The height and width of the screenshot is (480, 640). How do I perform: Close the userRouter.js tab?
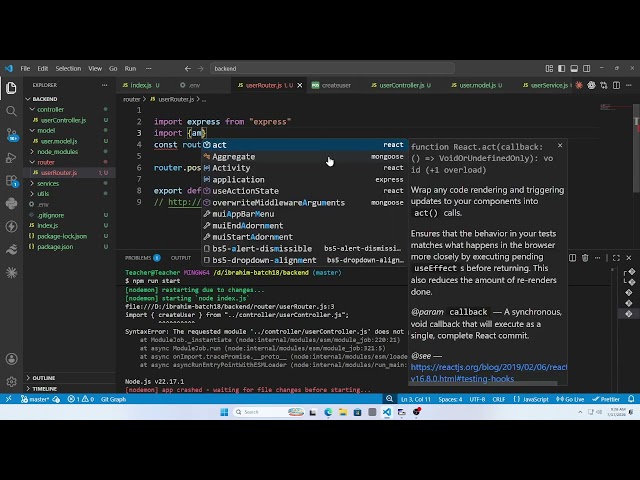(300, 85)
